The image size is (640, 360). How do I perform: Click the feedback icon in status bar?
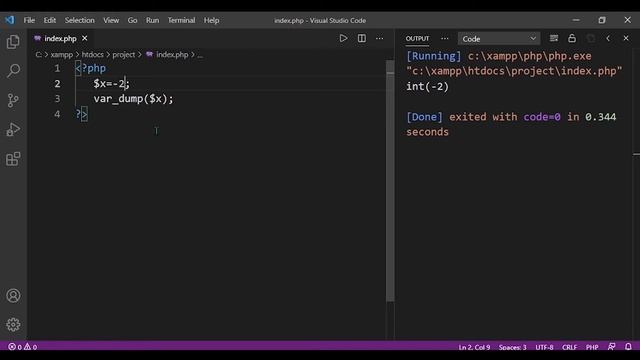point(611,347)
